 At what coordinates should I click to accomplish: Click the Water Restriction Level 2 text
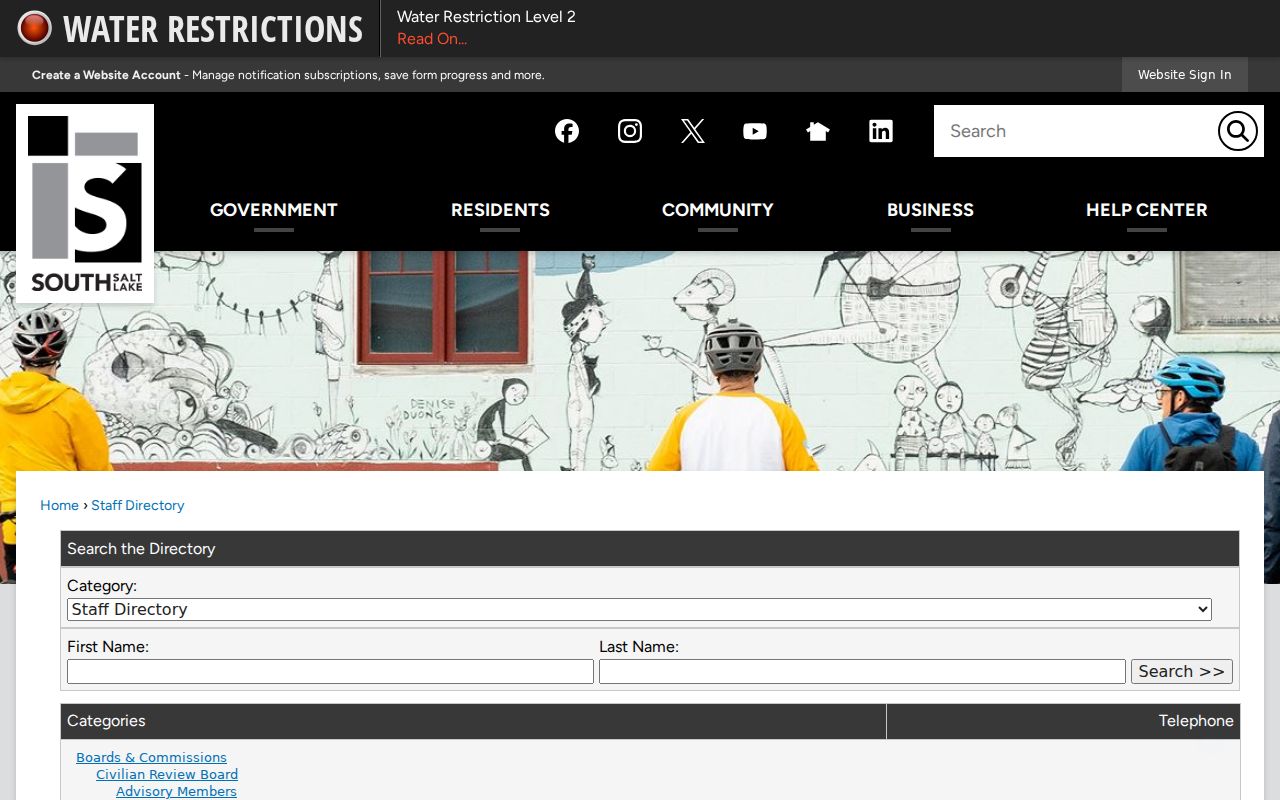486,17
